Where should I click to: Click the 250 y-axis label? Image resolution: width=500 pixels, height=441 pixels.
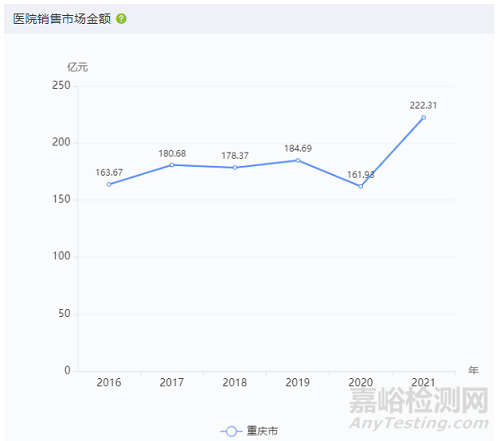(61, 86)
